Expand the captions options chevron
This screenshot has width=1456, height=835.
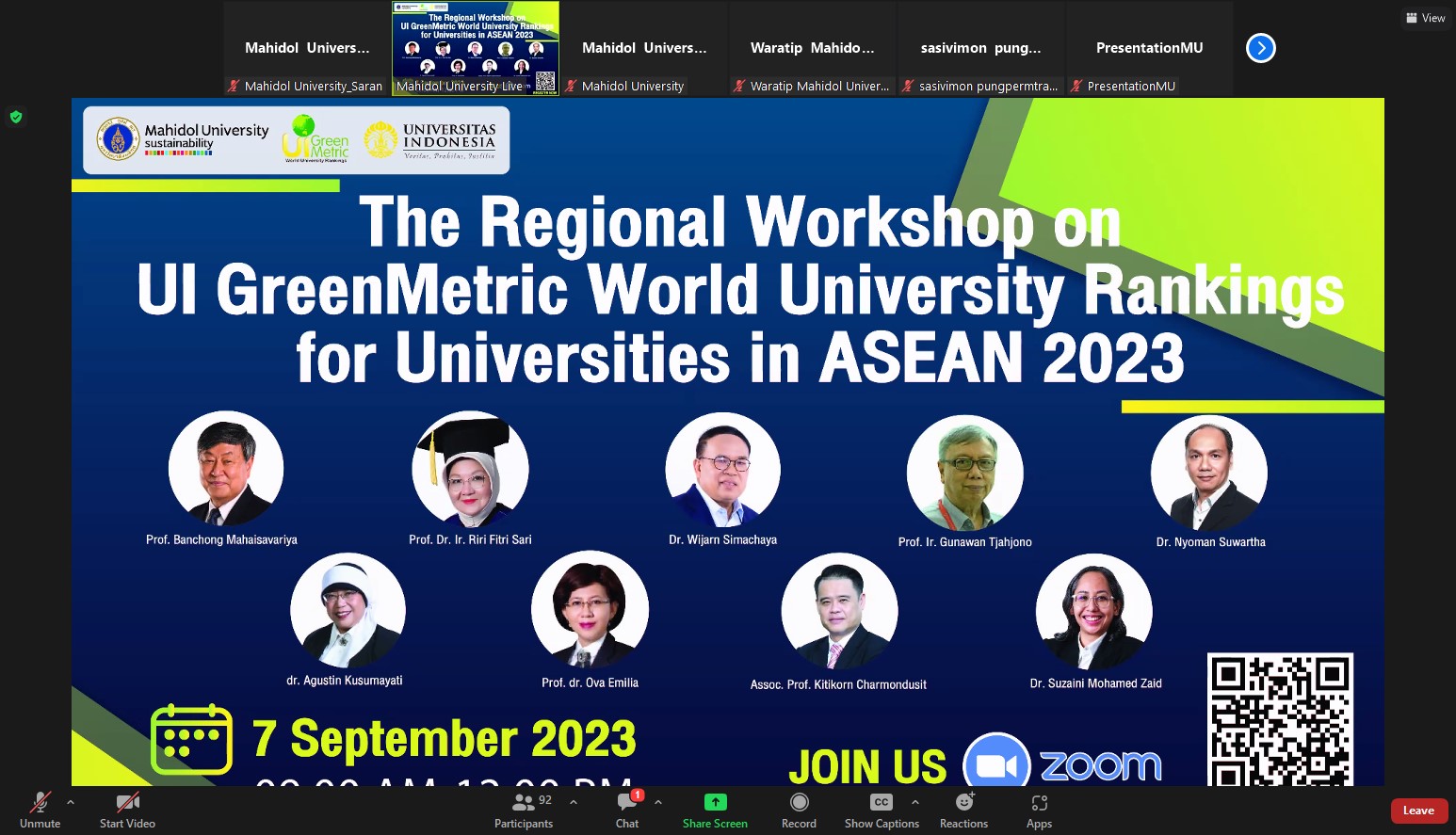915,802
